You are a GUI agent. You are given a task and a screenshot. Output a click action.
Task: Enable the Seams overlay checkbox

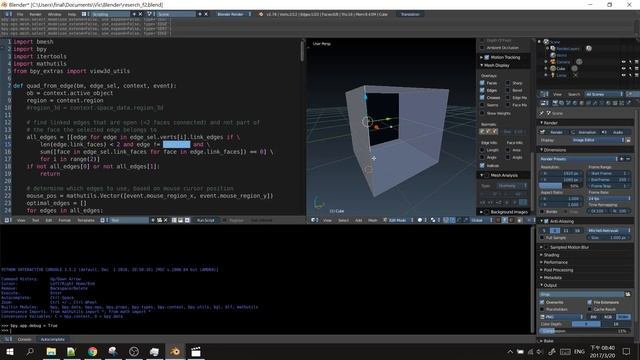coord(482,105)
